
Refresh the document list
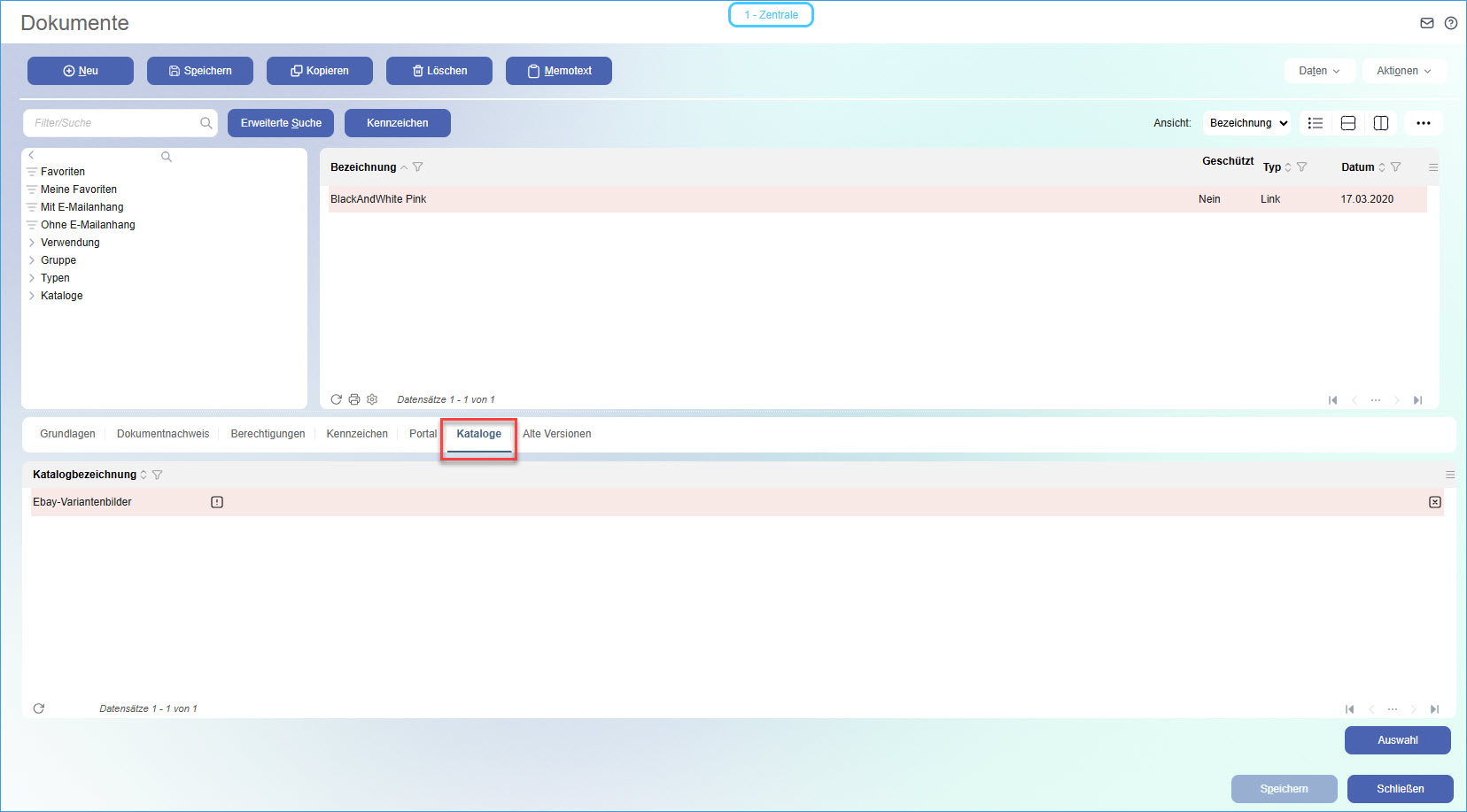(336, 399)
